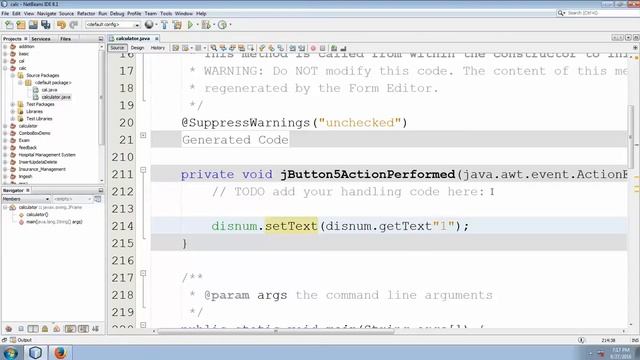
Task: Select cal.java in Projects tree
Action: point(49,90)
